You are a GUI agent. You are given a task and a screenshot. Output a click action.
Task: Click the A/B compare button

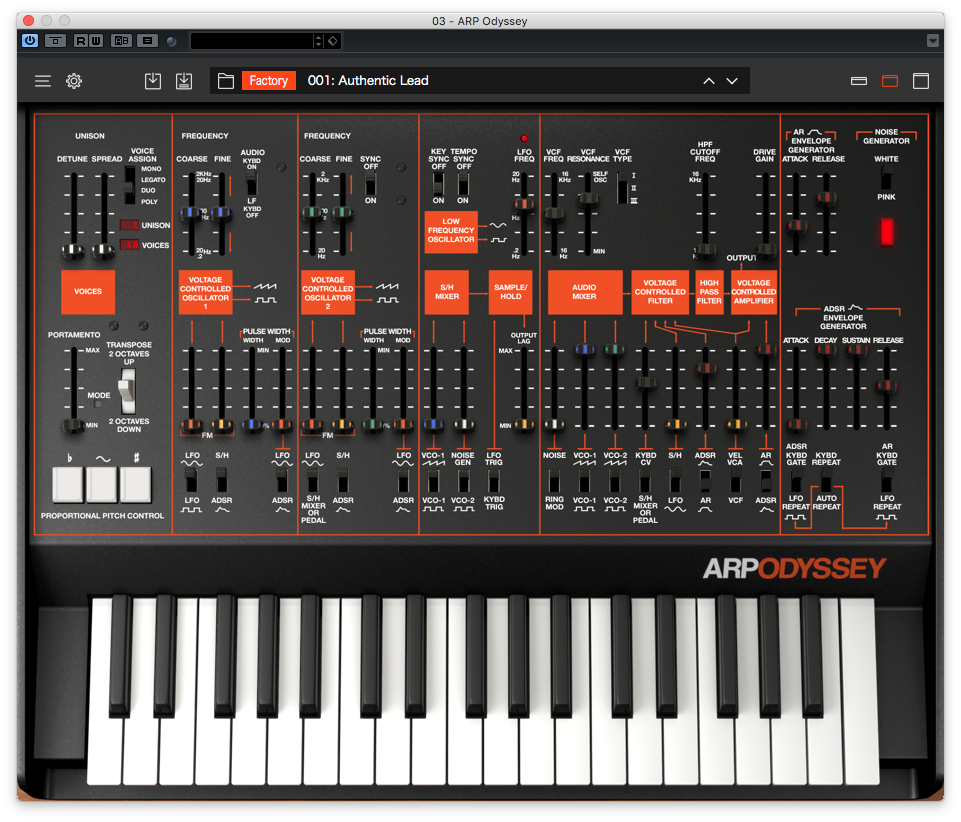[x=121, y=40]
